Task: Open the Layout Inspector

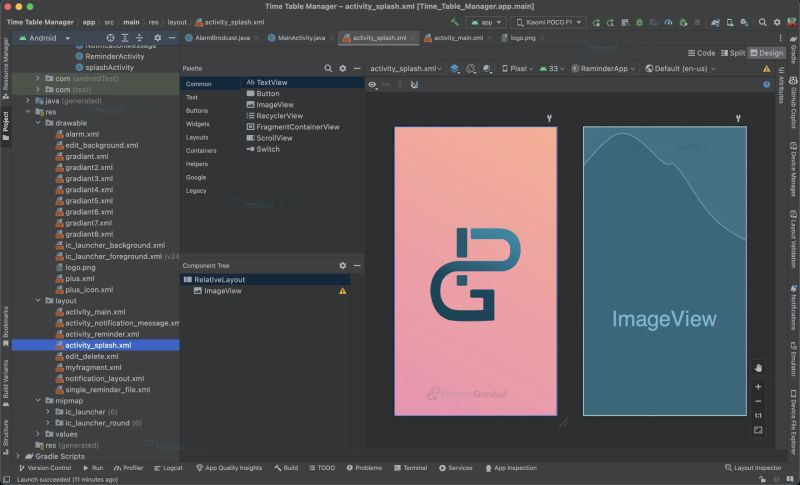Action: pyautogui.click(x=753, y=468)
